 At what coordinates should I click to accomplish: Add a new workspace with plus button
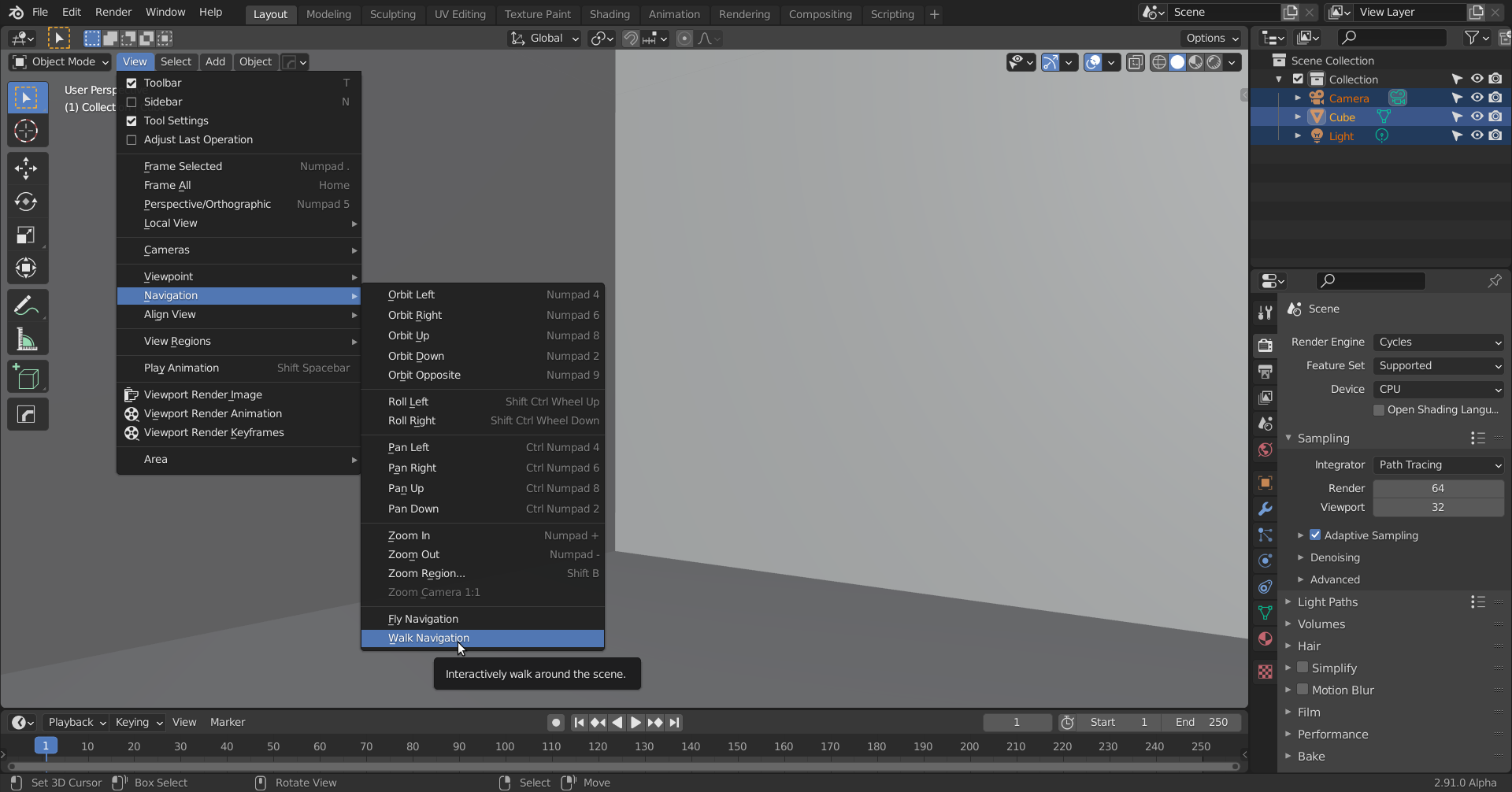coord(934,14)
